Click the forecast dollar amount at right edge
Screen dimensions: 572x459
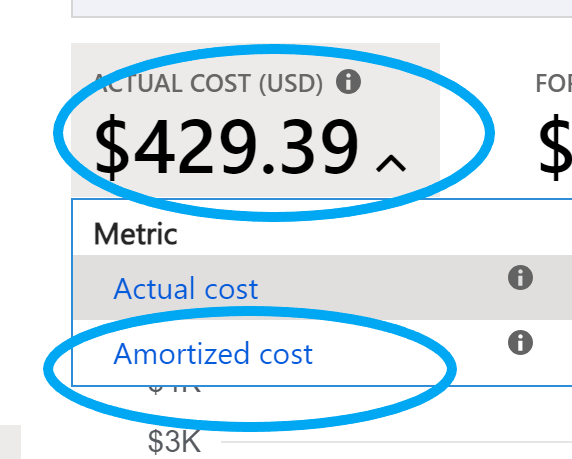pos(555,147)
